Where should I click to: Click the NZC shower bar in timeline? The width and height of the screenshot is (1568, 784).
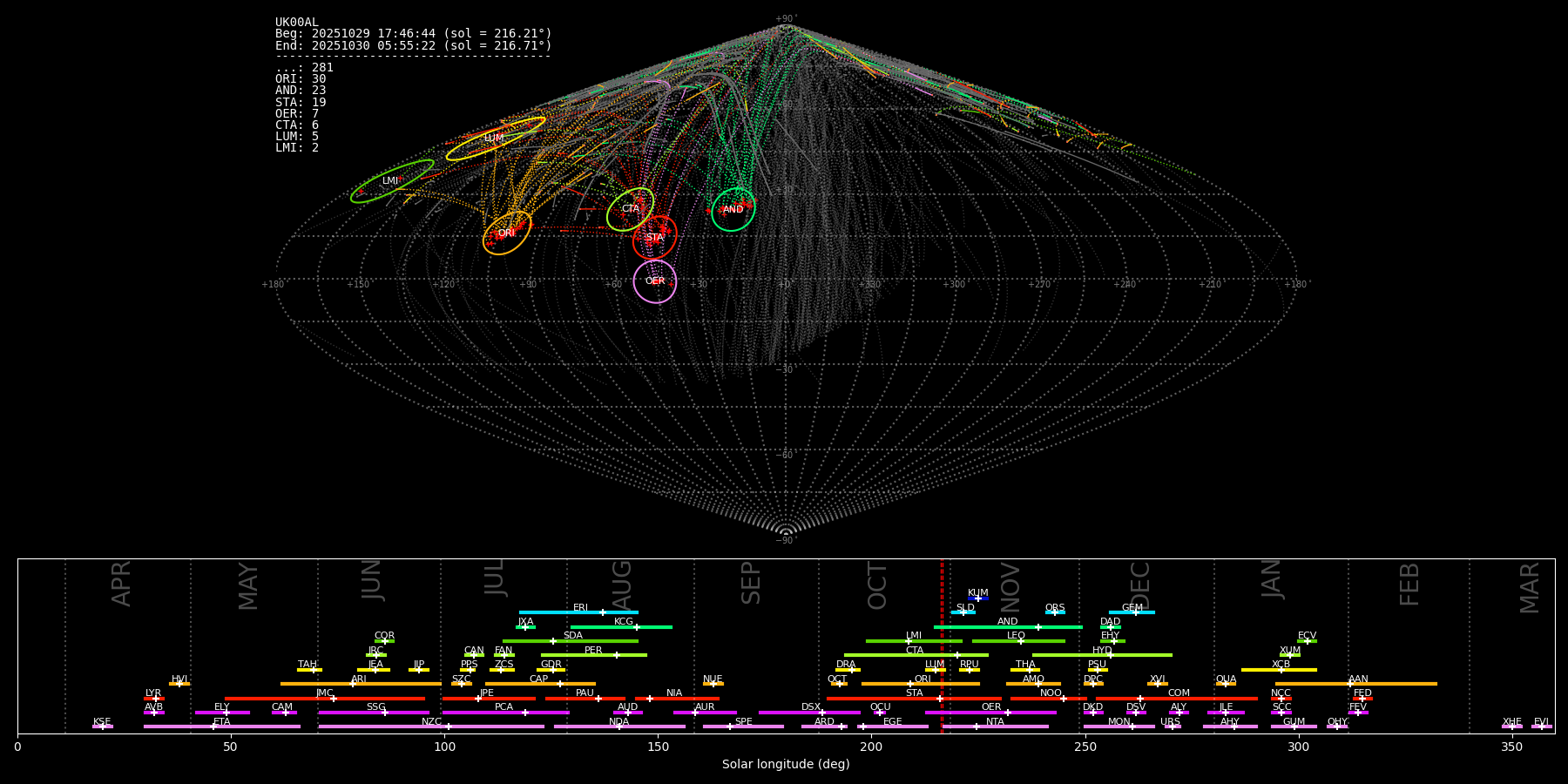[431, 727]
